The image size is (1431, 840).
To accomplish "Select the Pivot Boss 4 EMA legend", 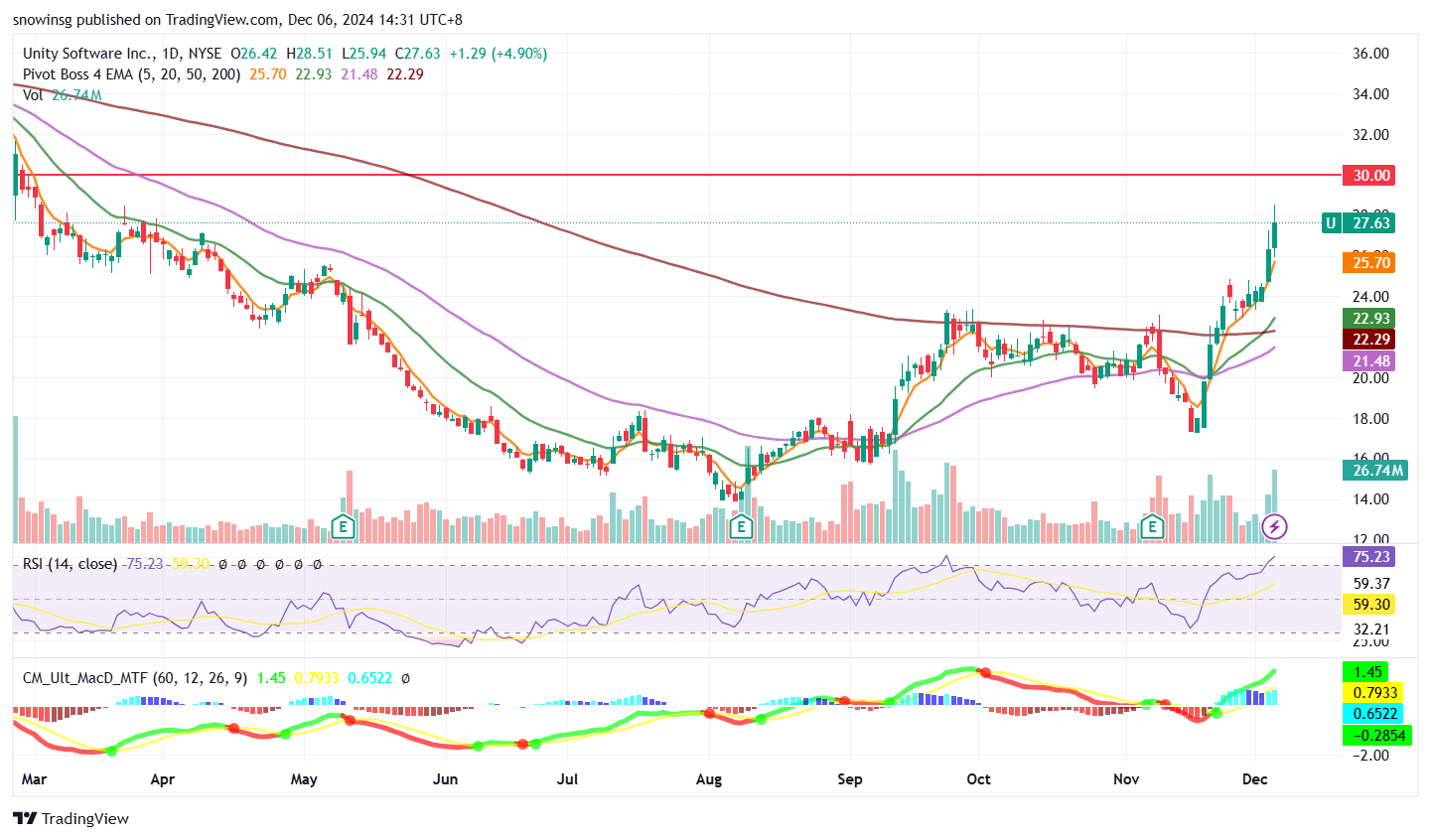I will point(132,74).
